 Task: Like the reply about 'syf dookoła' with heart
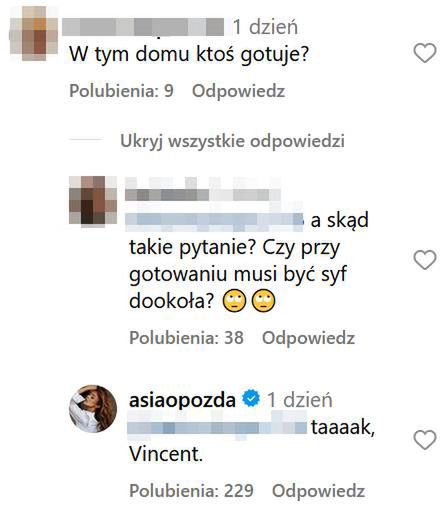[x=425, y=260]
